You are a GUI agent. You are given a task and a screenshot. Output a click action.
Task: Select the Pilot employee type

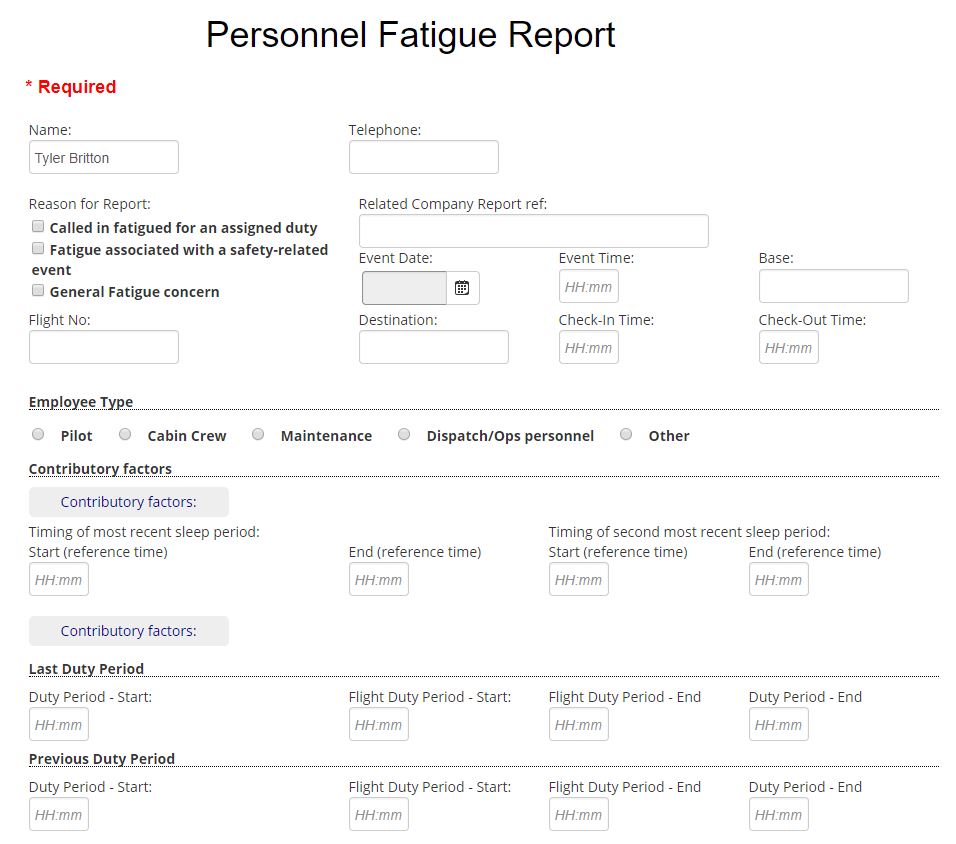tap(37, 433)
